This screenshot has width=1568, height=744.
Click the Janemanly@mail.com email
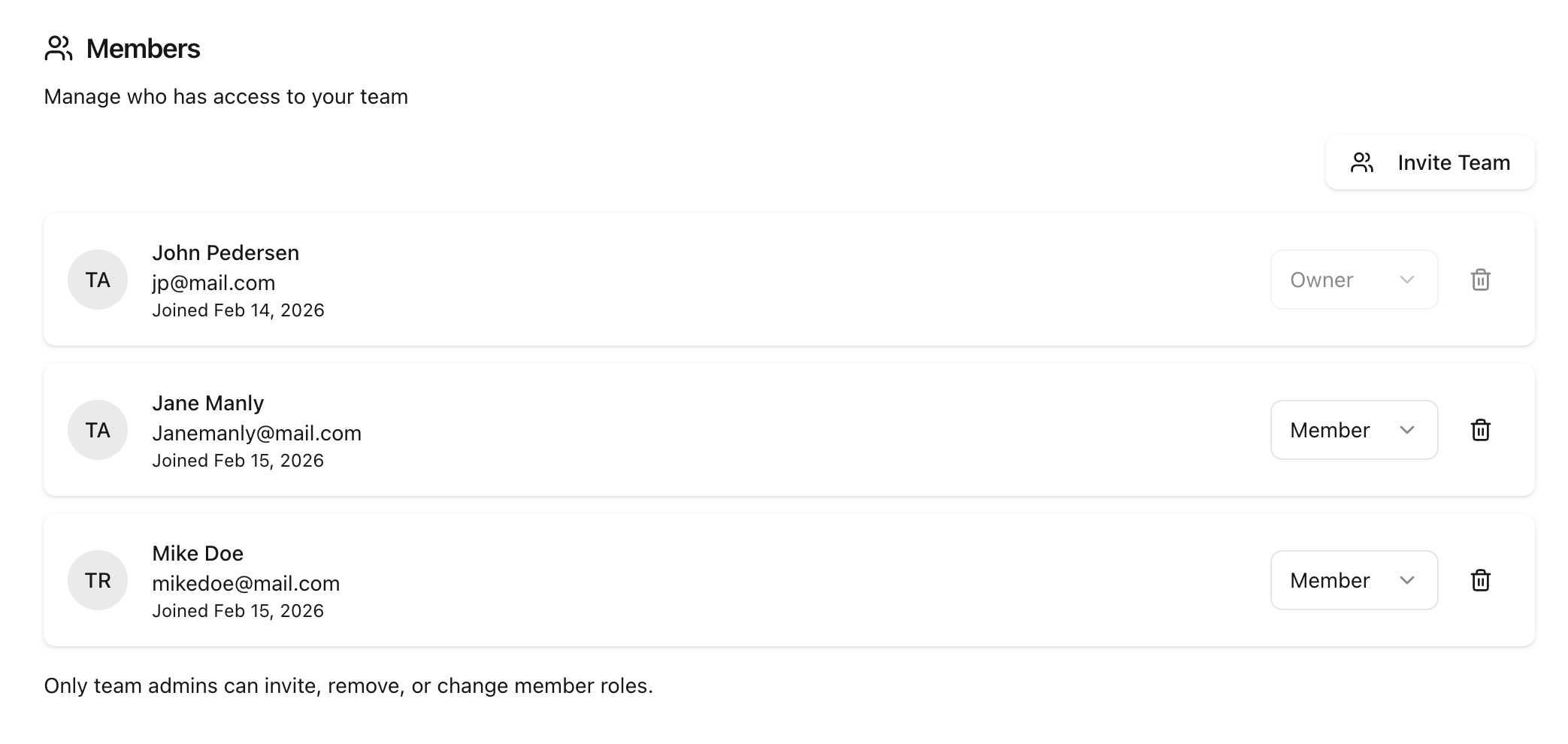click(x=256, y=433)
